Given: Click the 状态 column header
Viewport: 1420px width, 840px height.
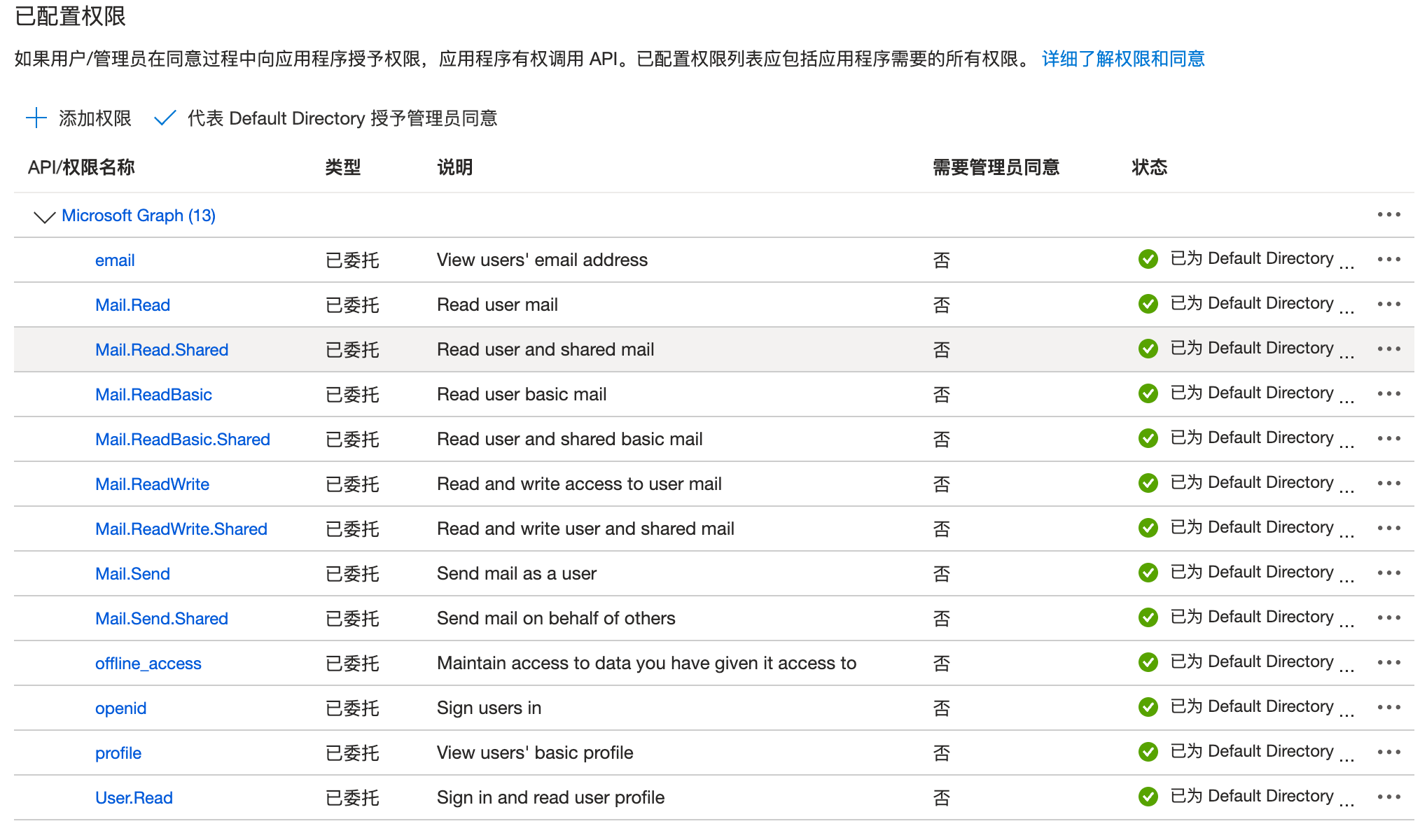Looking at the screenshot, I should click(x=1150, y=167).
